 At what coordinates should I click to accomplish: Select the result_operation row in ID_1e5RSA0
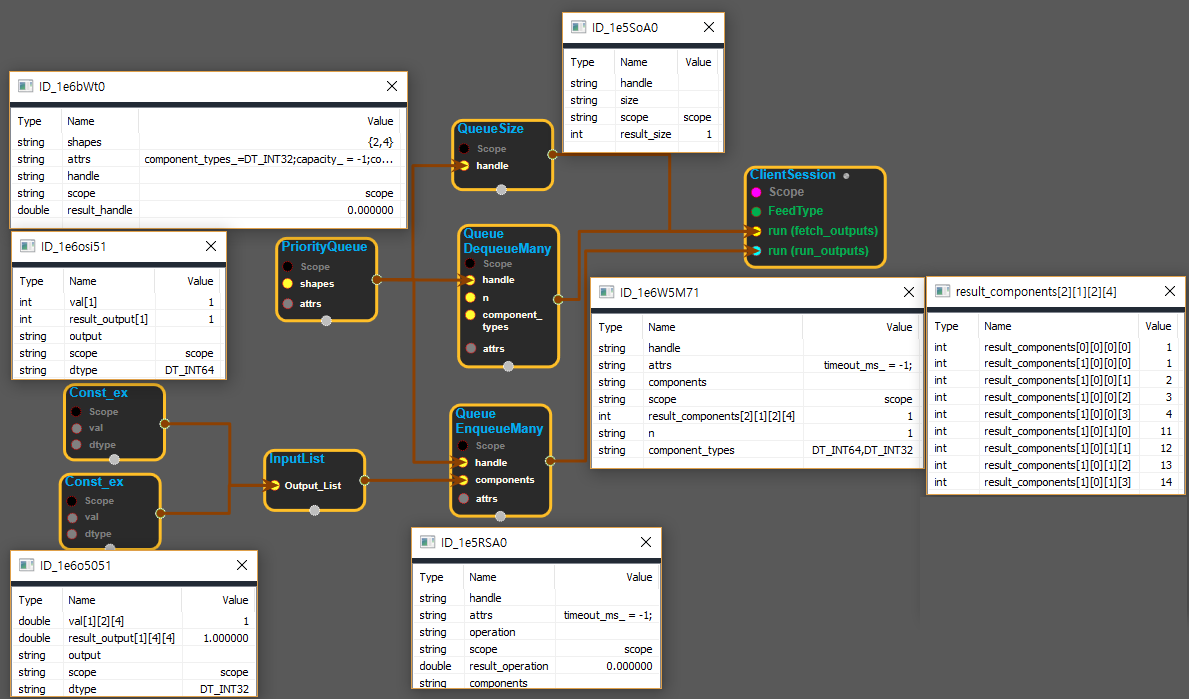[535, 666]
